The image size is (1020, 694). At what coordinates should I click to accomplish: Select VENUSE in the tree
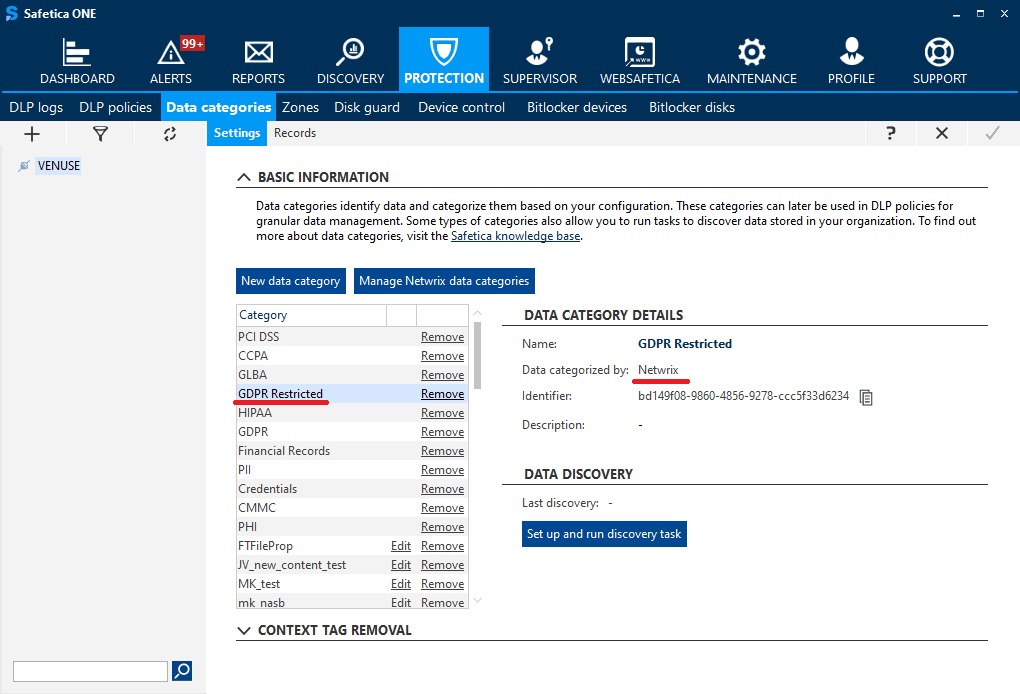pyautogui.click(x=59, y=166)
